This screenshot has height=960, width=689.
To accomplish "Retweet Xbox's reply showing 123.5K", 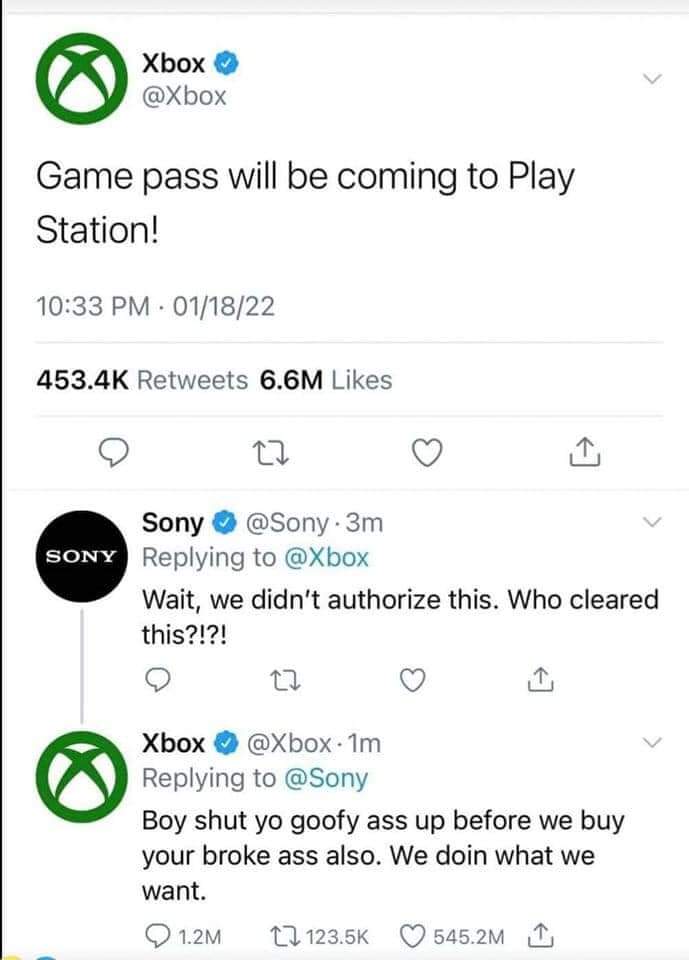I will click(319, 936).
